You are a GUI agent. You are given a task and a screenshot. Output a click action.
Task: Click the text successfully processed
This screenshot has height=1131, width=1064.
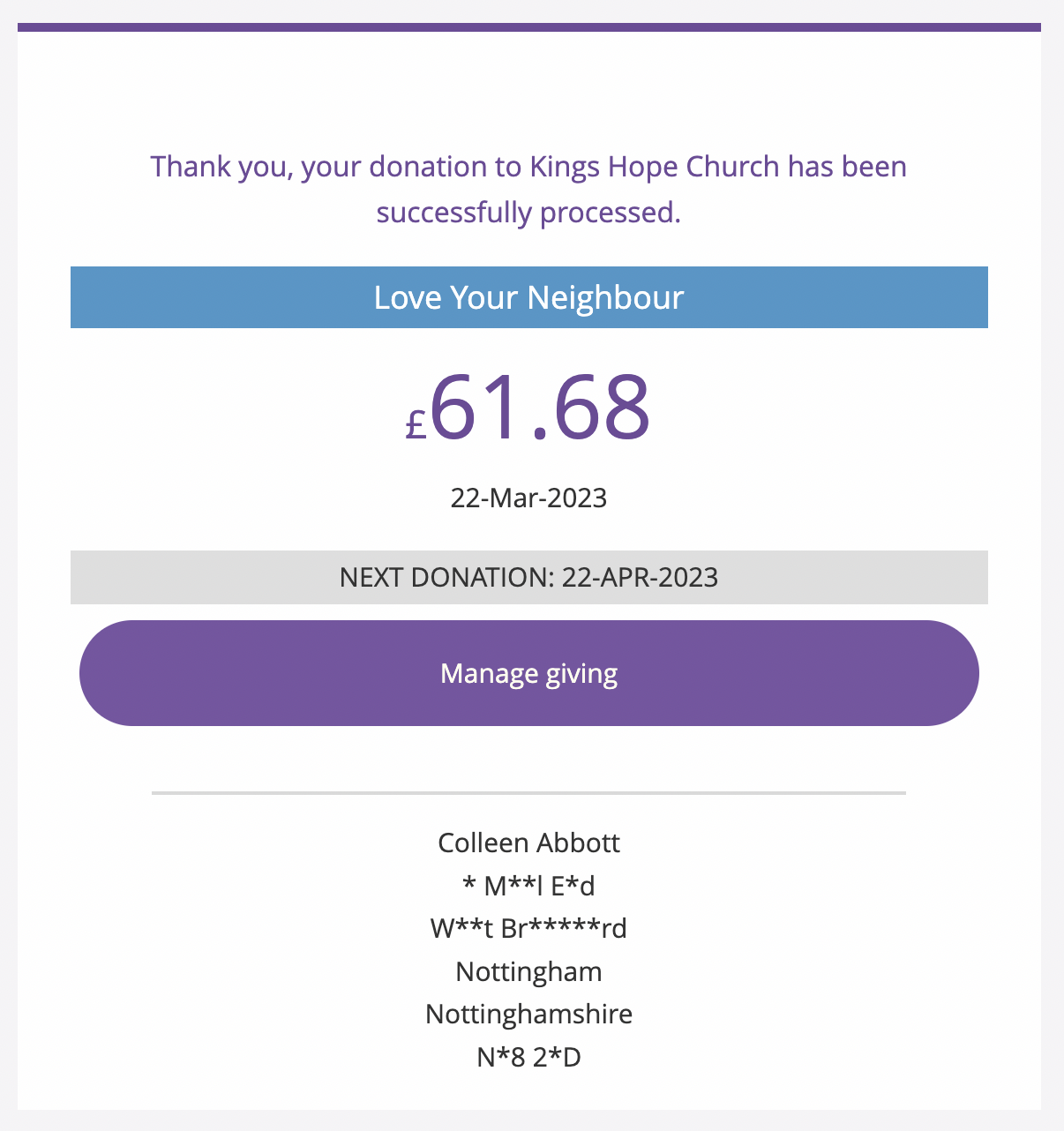point(528,213)
